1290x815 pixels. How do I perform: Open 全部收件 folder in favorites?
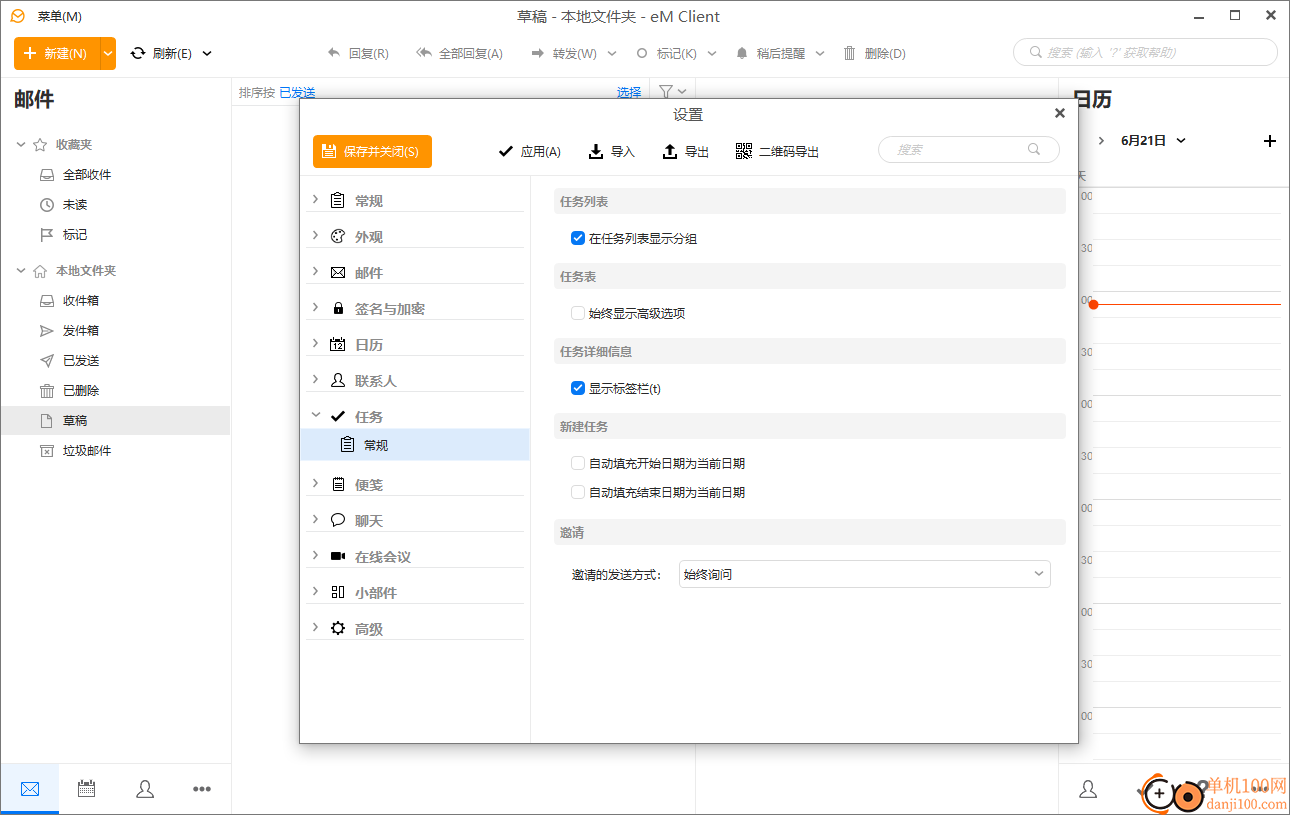pos(87,174)
